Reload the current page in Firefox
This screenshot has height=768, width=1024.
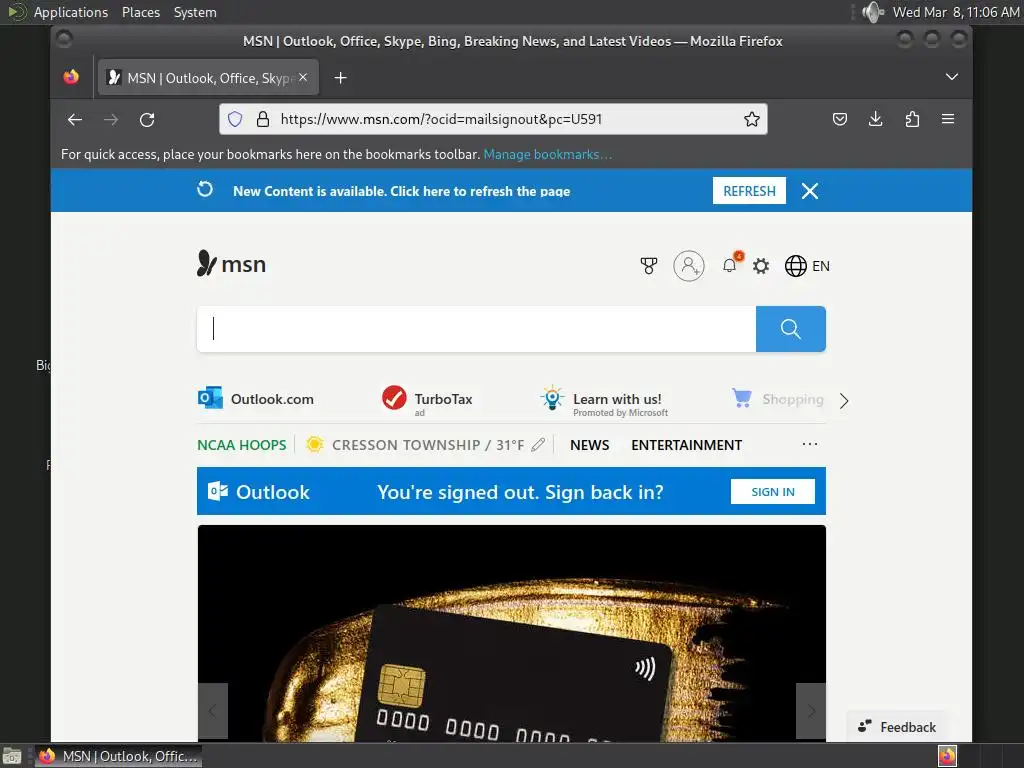coord(147,120)
